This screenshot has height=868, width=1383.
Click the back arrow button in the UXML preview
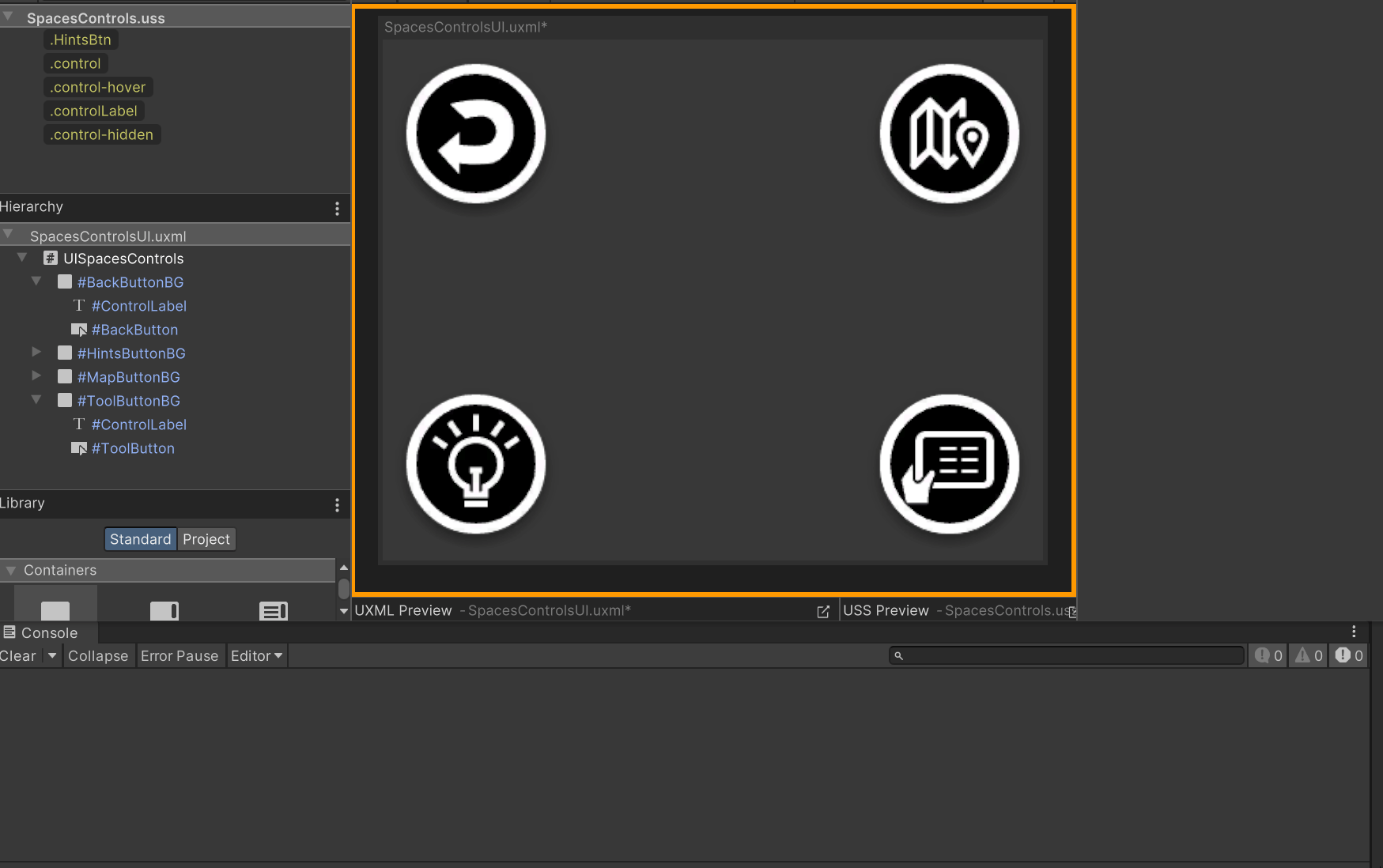click(x=474, y=133)
